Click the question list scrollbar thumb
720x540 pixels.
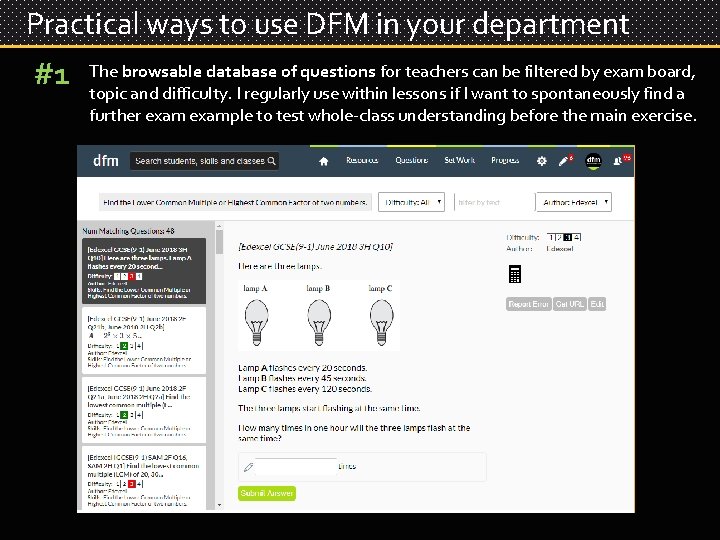(219, 242)
